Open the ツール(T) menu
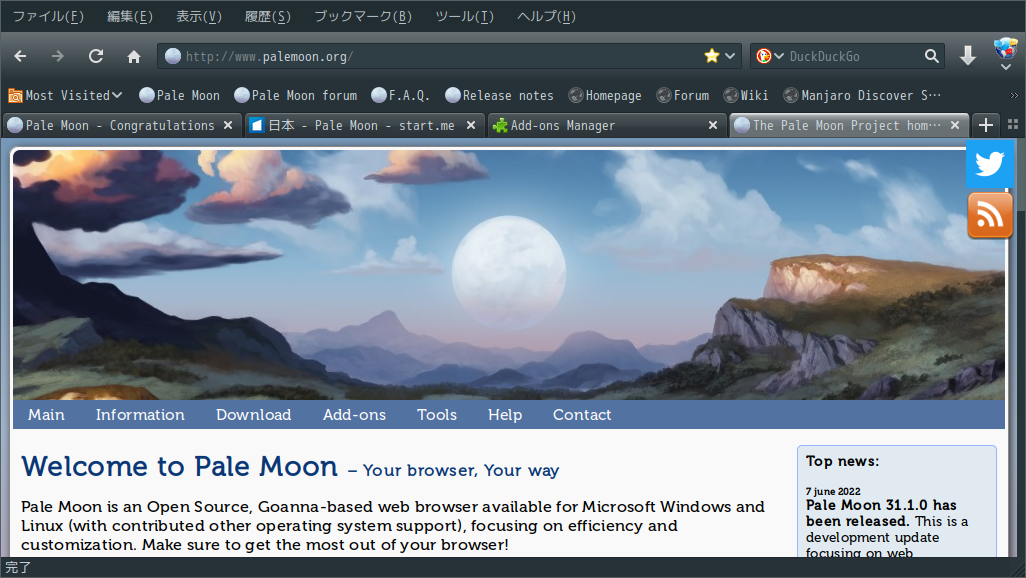The width and height of the screenshot is (1026, 578). tap(465, 16)
